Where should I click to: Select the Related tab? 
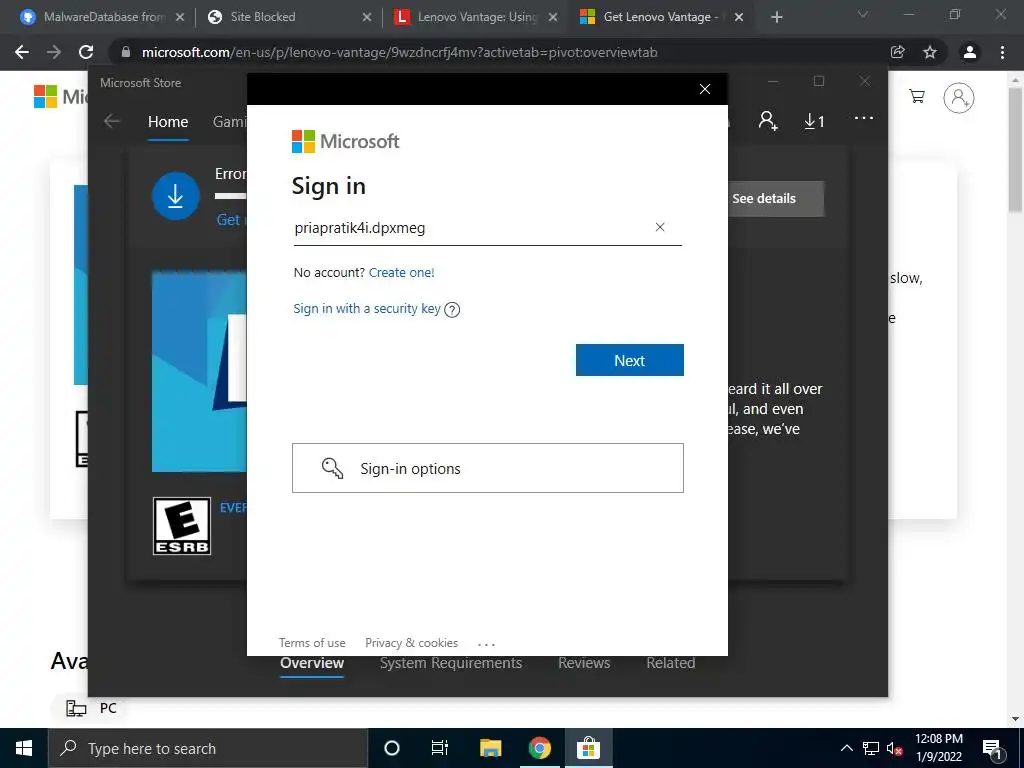click(671, 663)
